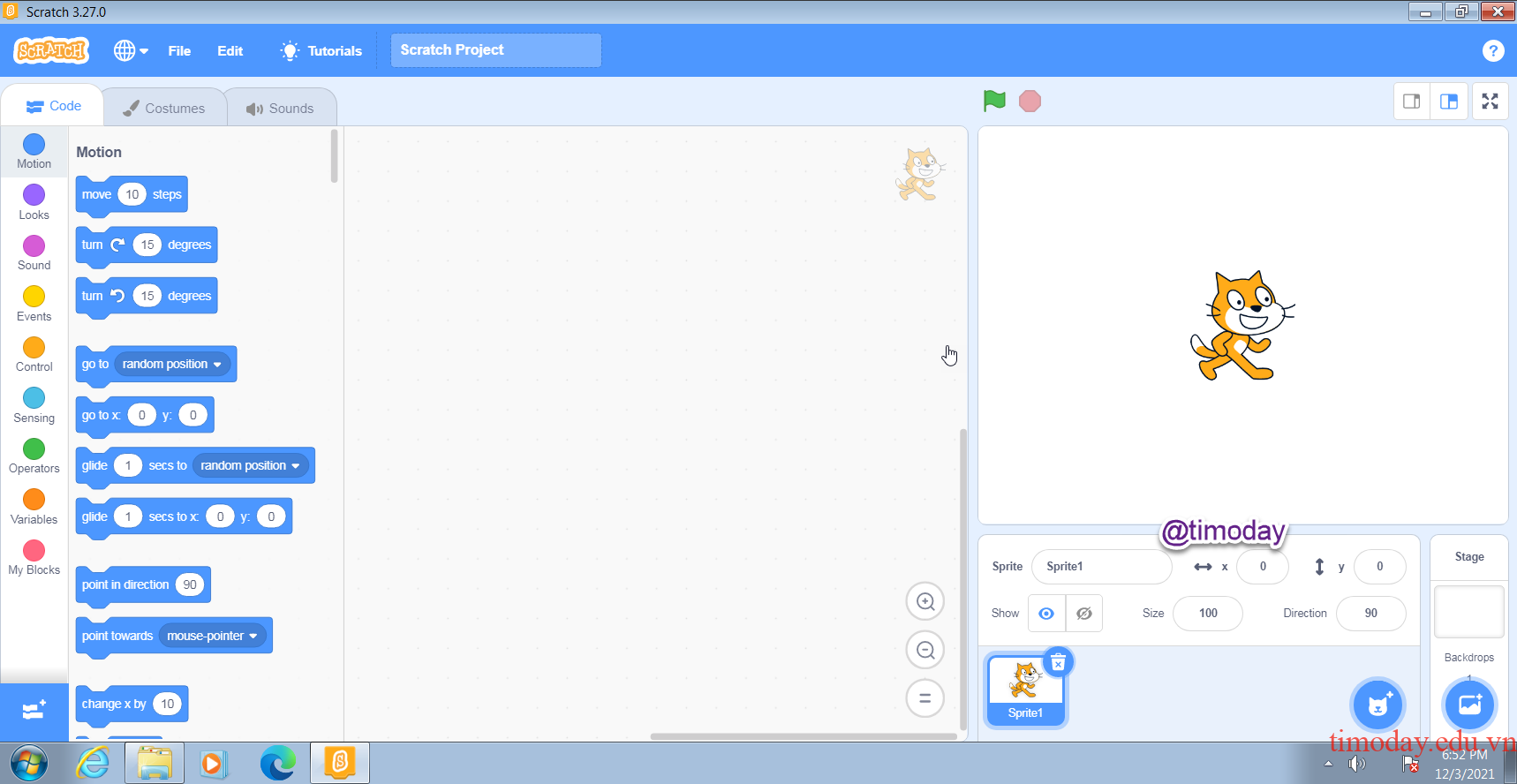The image size is (1517, 784).
Task: Select the Stage backdrop thumbnail
Action: point(1469,612)
